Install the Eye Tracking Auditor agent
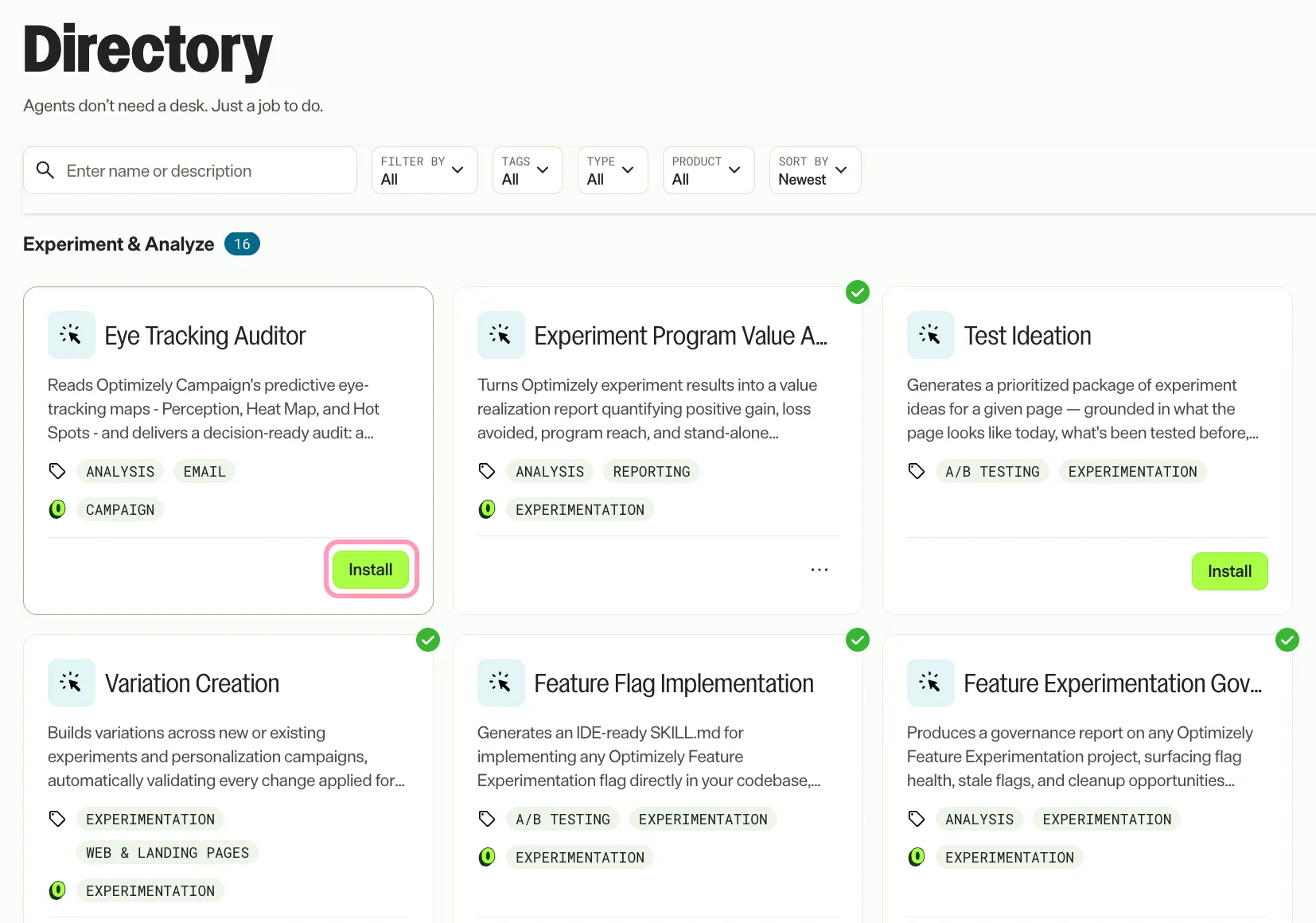The width and height of the screenshot is (1316, 923). [x=371, y=570]
